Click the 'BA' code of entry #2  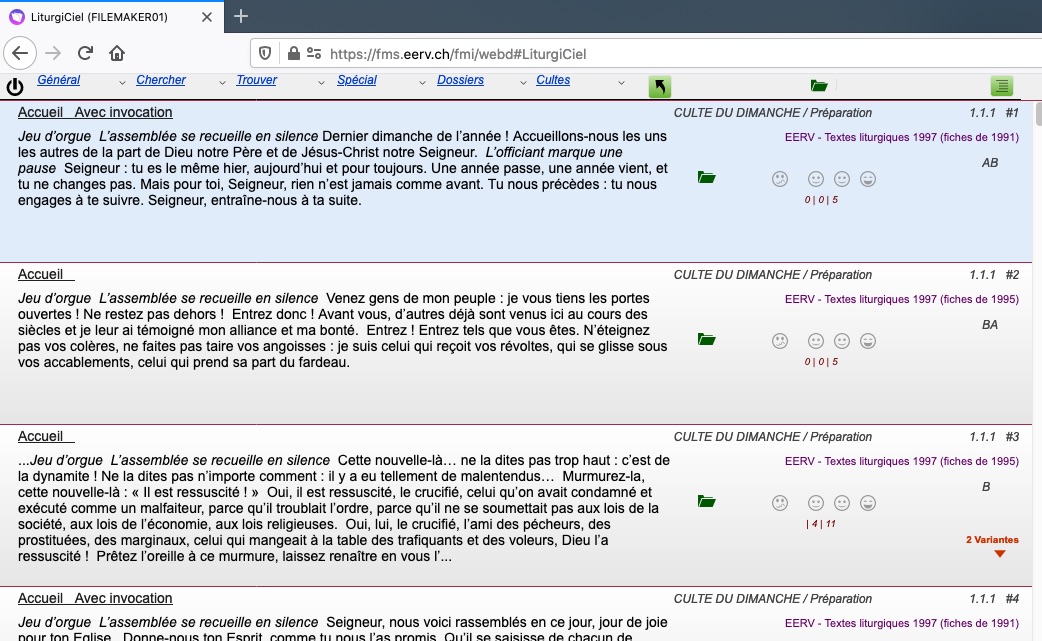pos(990,325)
